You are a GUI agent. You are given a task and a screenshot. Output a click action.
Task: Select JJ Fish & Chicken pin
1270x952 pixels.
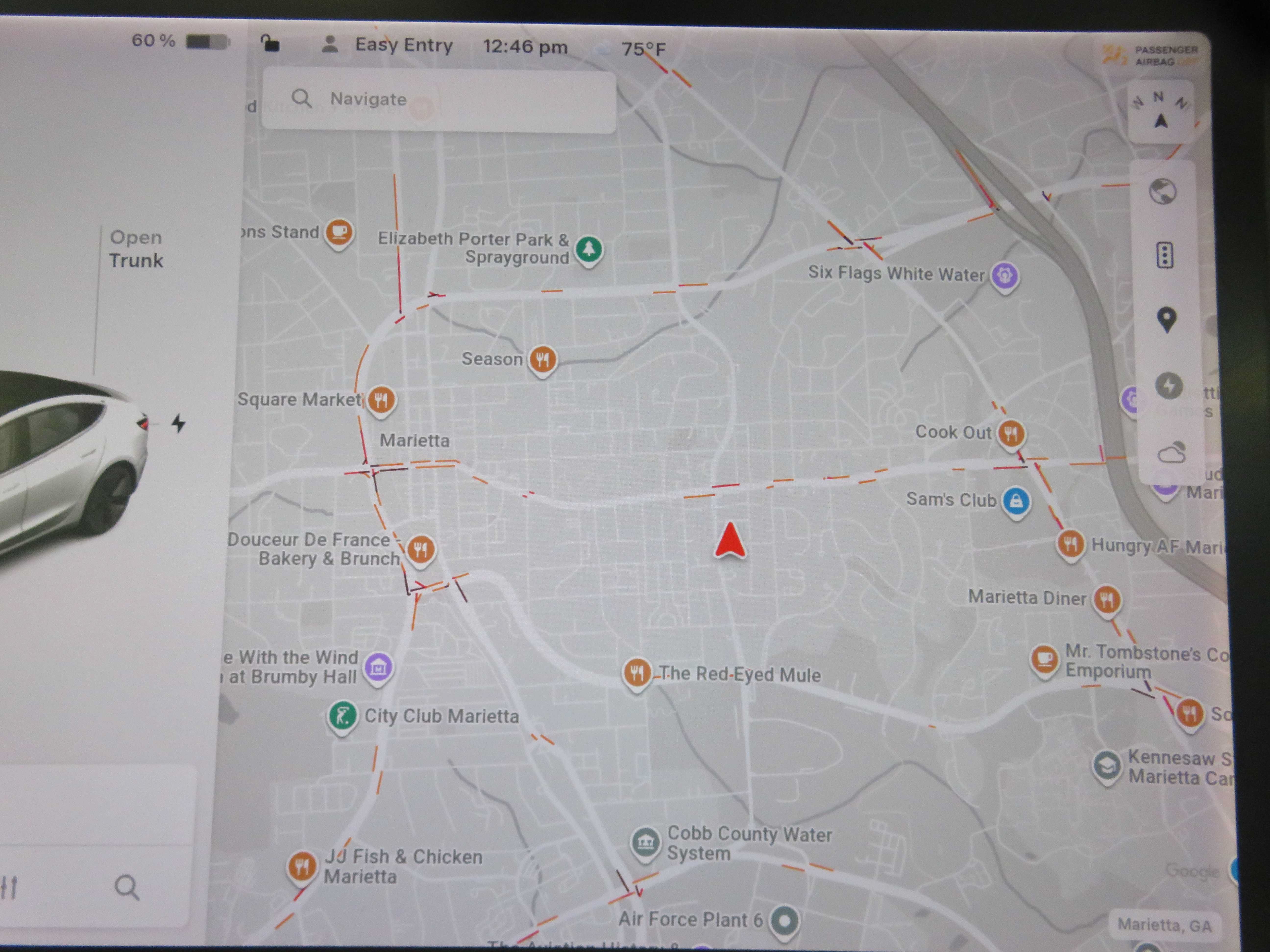click(302, 867)
